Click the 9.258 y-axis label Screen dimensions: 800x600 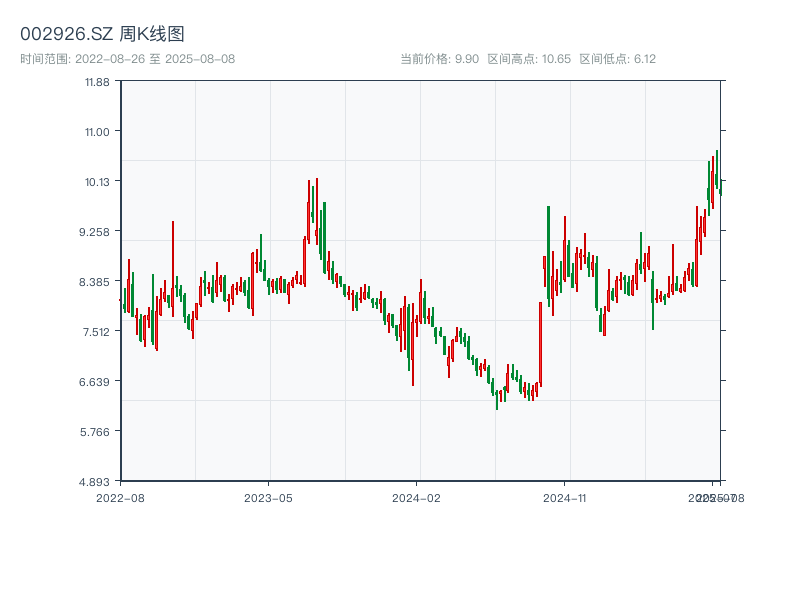point(96,231)
